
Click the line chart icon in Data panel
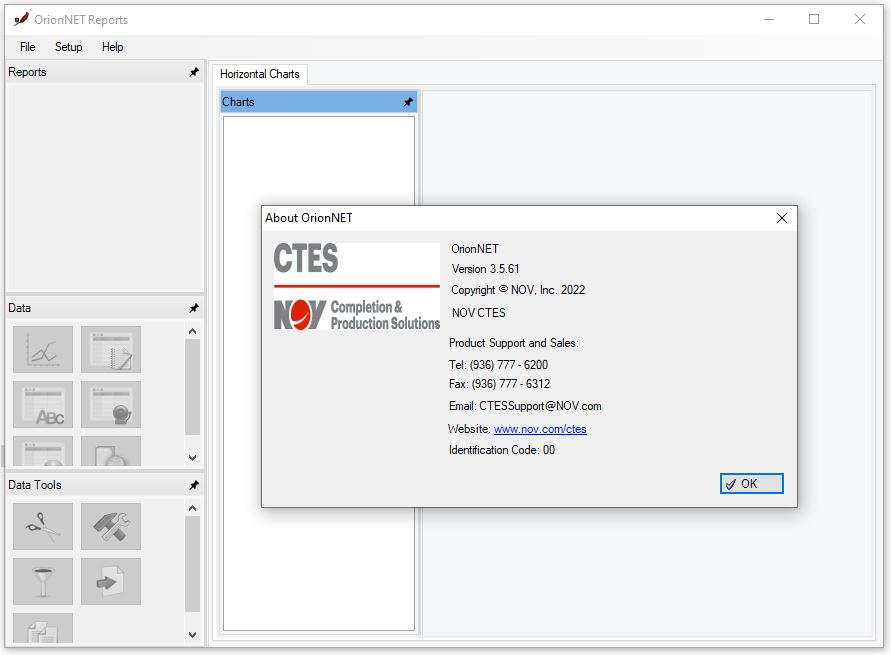(x=43, y=350)
